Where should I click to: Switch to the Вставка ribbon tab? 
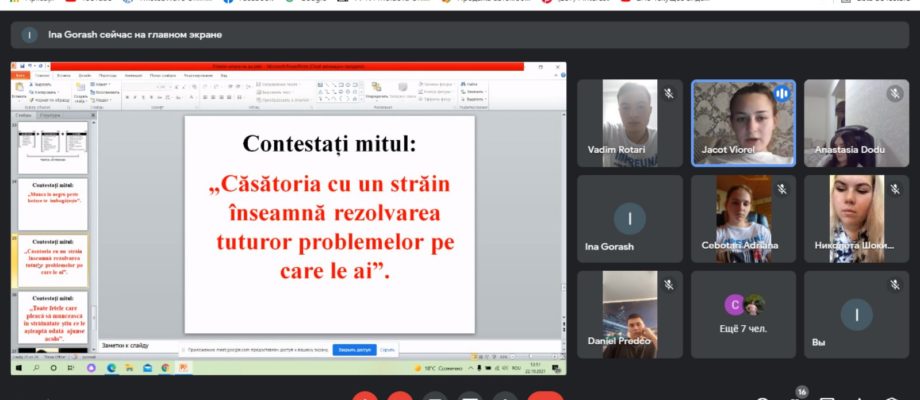tap(64, 76)
